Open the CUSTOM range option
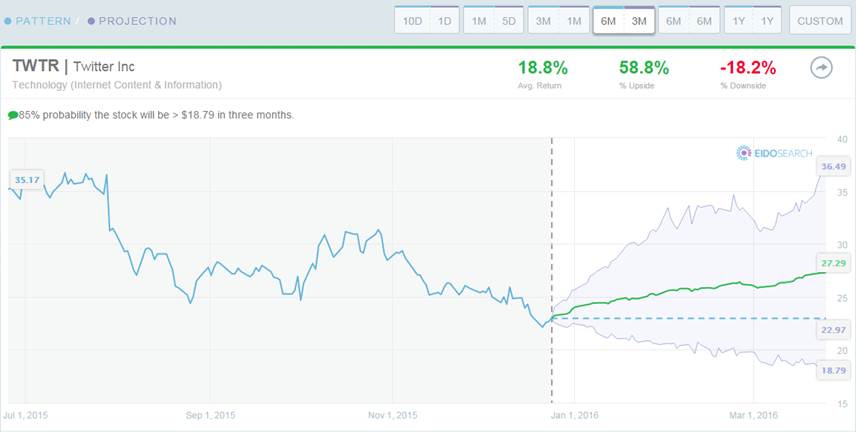The image size is (856, 432). (x=820, y=21)
